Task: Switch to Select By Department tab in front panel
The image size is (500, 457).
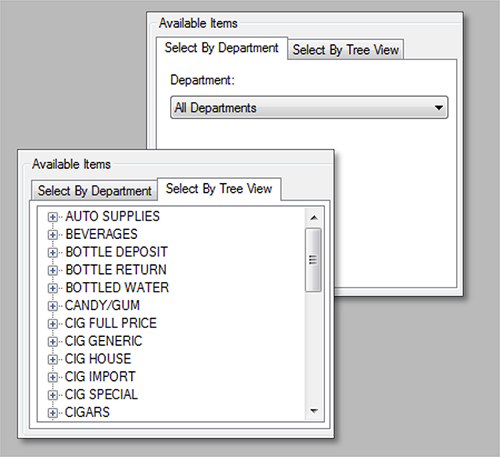Action: tap(94, 191)
